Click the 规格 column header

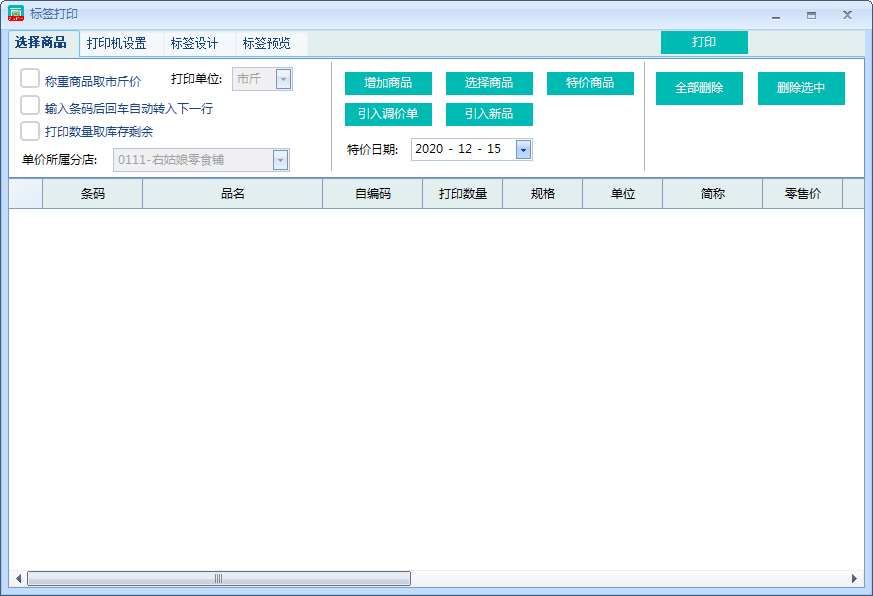(x=543, y=193)
